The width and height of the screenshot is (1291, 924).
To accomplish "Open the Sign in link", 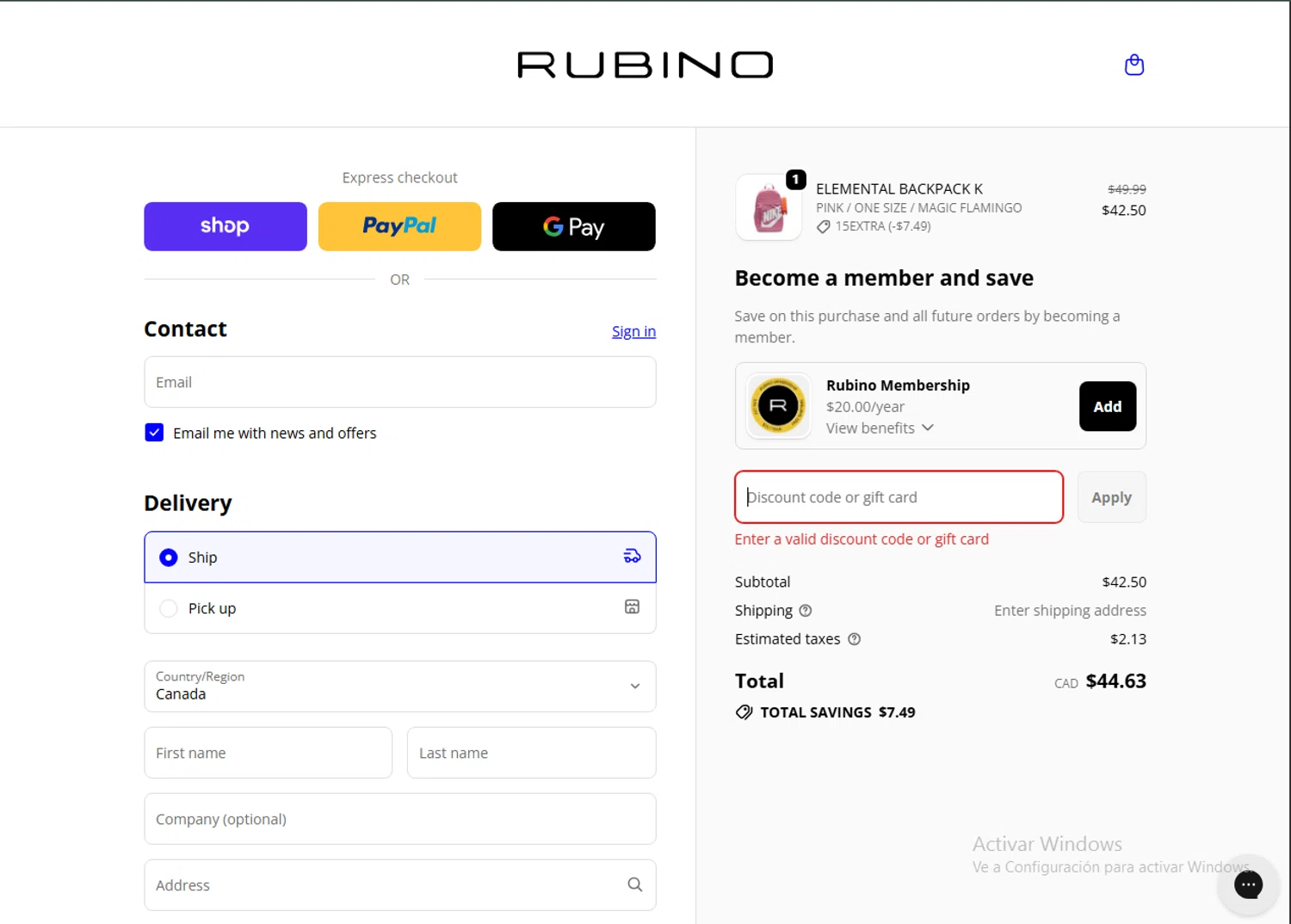I will pyautogui.click(x=633, y=331).
